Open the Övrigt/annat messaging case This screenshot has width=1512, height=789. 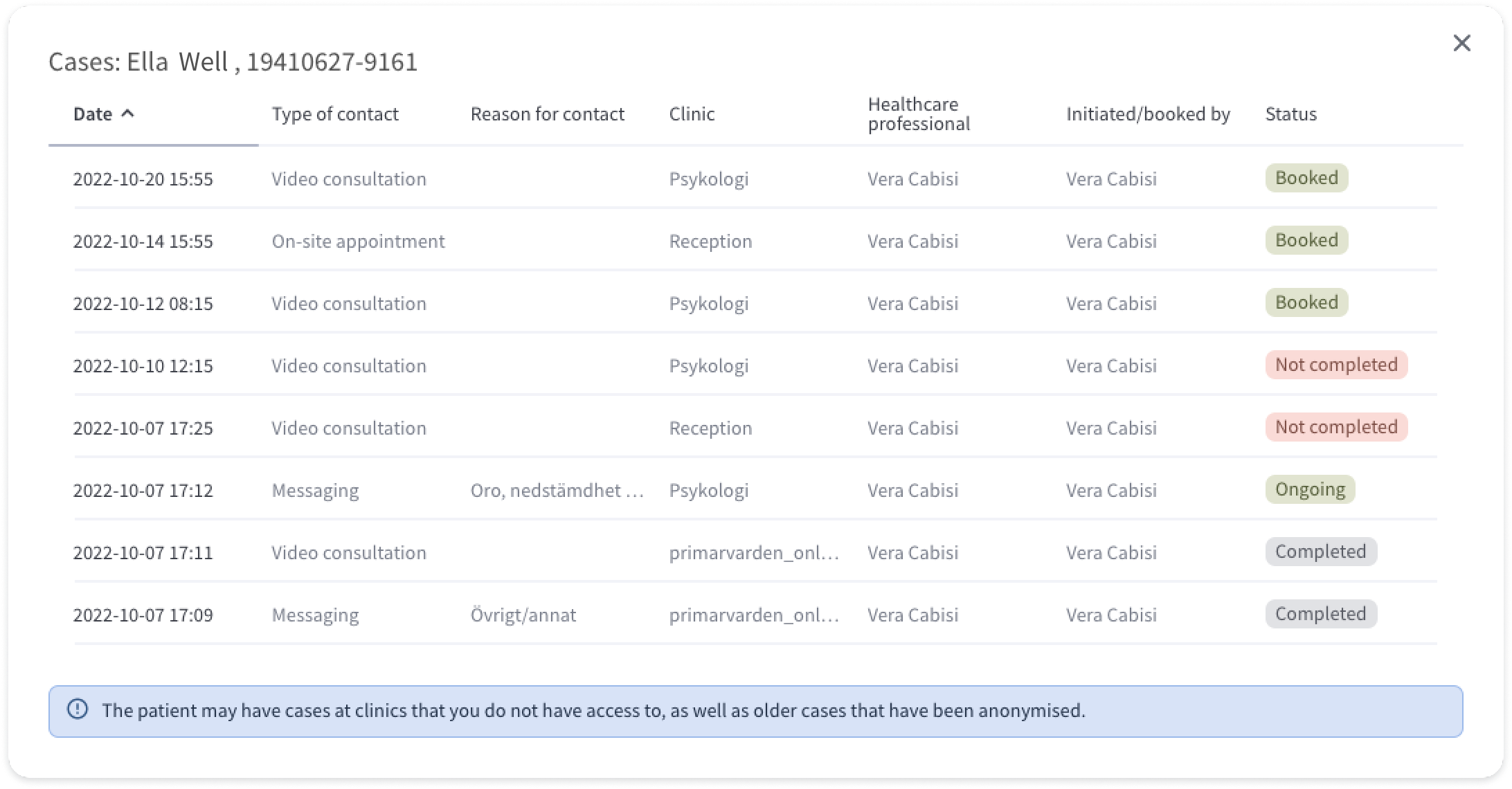(755, 615)
